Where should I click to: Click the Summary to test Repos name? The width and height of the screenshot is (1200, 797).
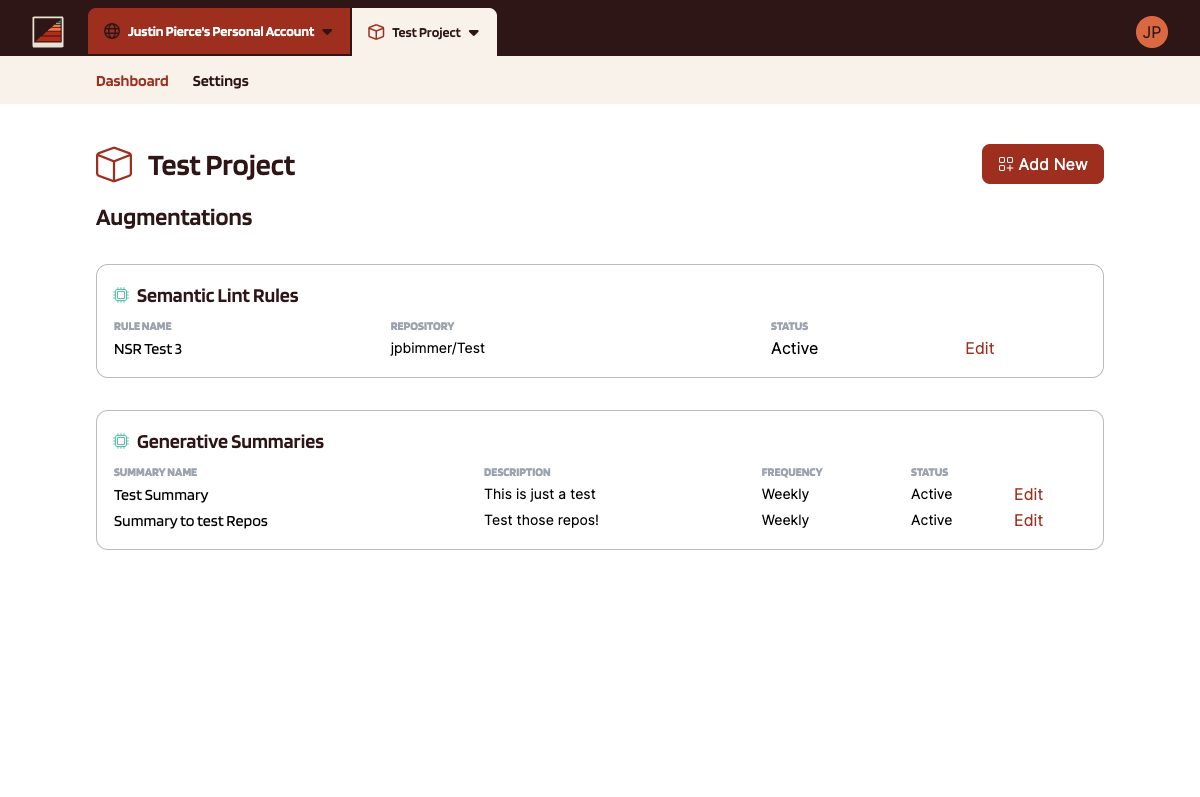(x=191, y=521)
